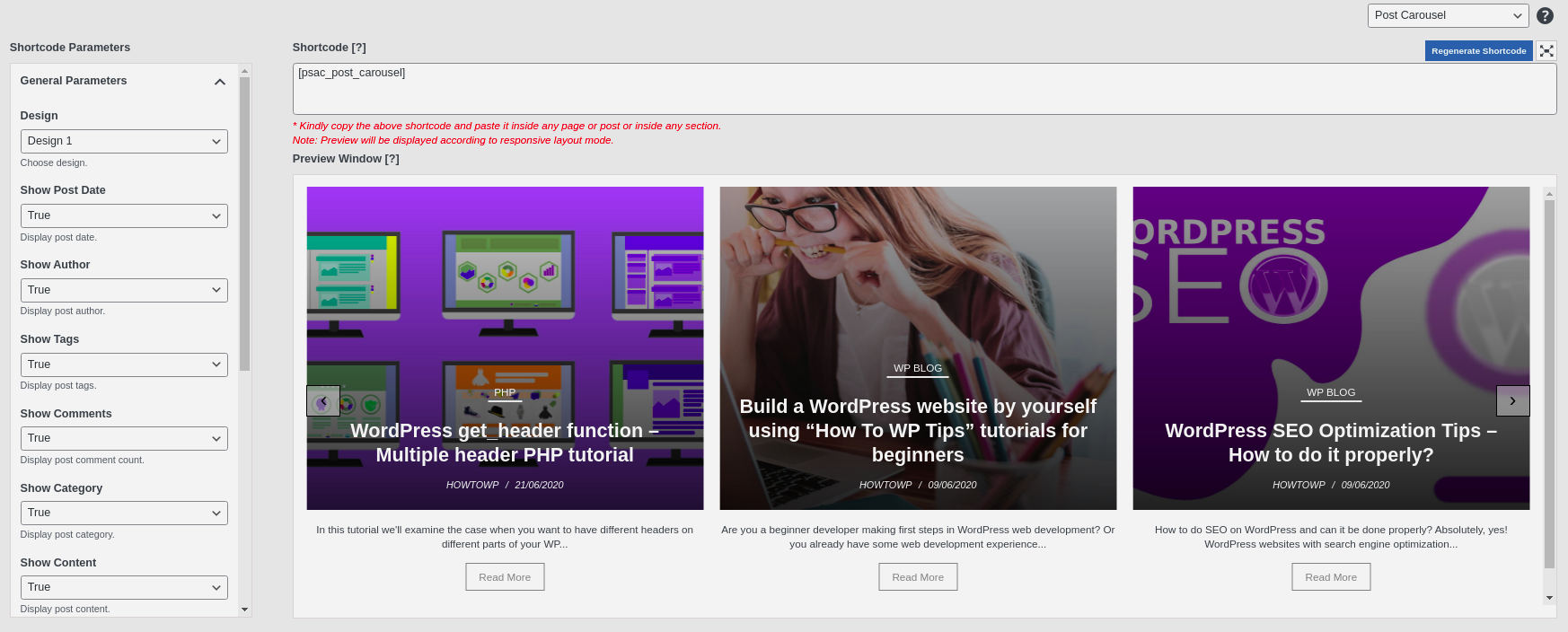Click the 'How to do SEO on WordPress' excerpt
The width and height of the screenshot is (1568, 632).
point(1331,537)
